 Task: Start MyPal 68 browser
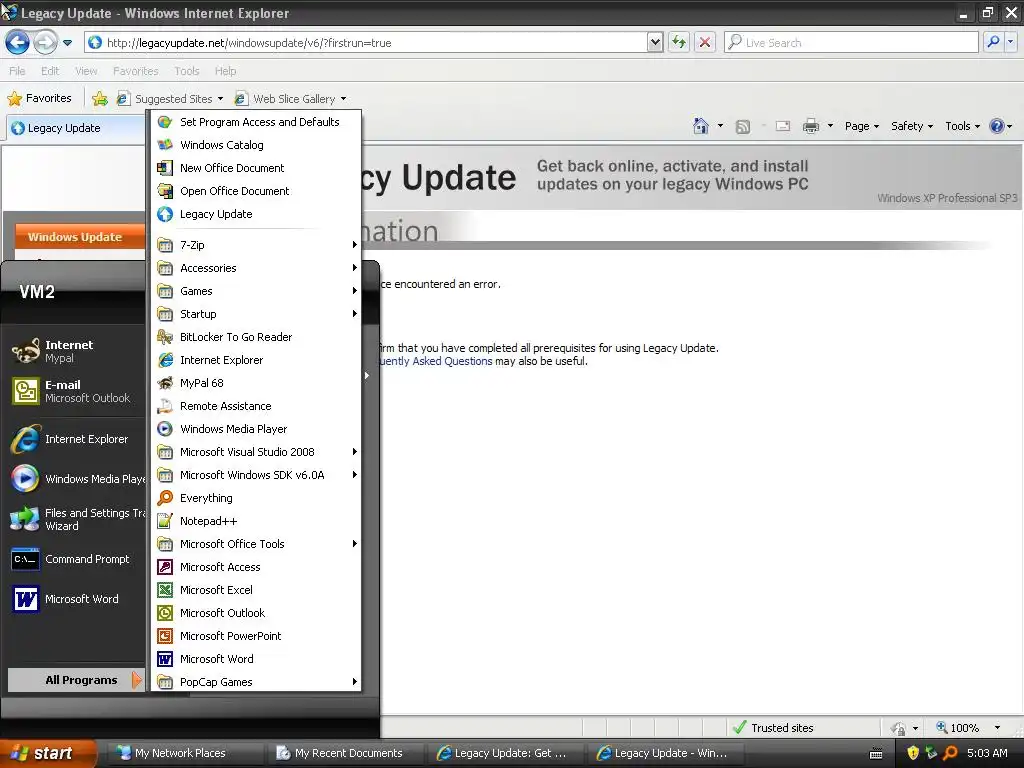click(x=256, y=383)
